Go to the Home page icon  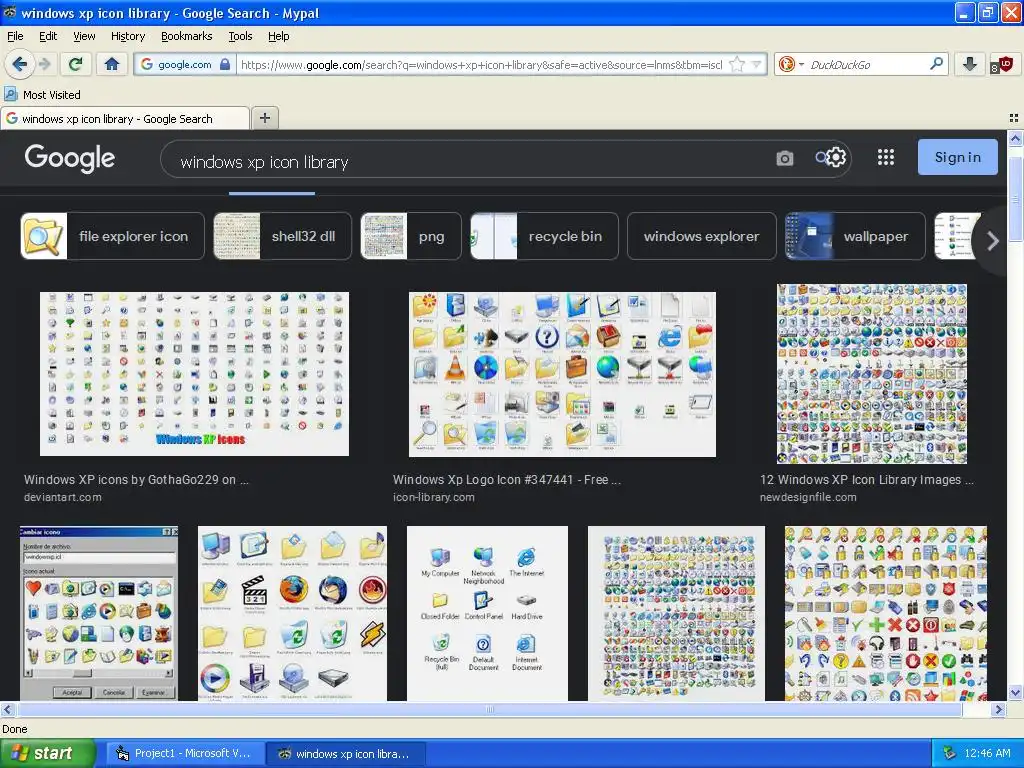point(112,64)
